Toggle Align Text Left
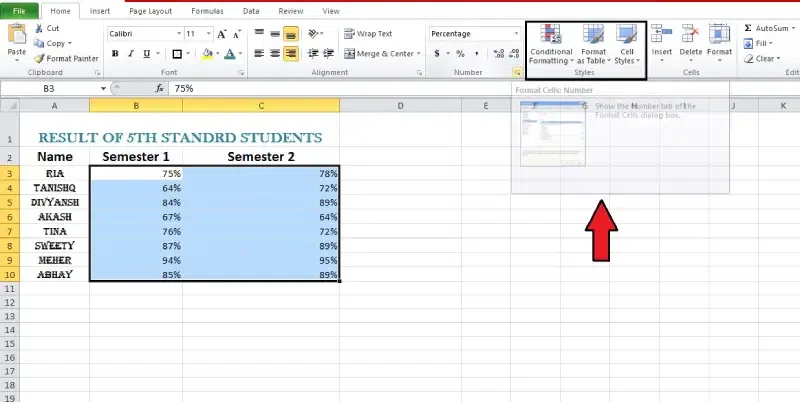The height and width of the screenshot is (402, 800). point(259,53)
